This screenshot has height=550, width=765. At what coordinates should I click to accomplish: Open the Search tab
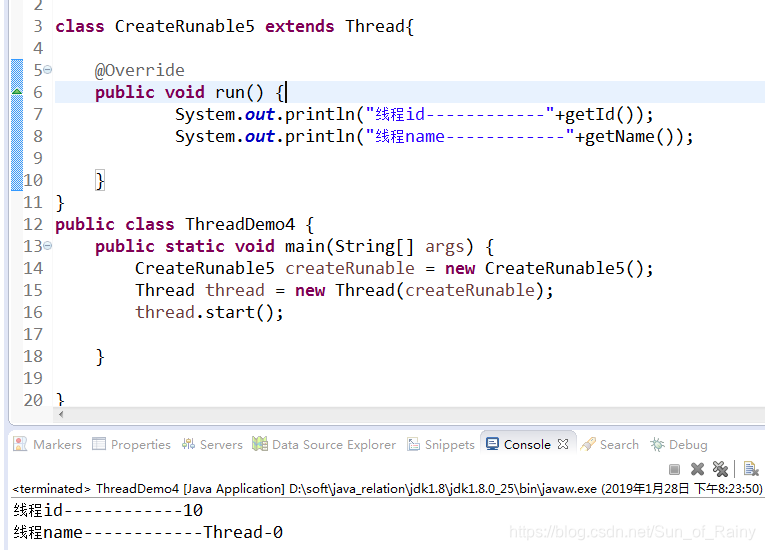coord(610,445)
